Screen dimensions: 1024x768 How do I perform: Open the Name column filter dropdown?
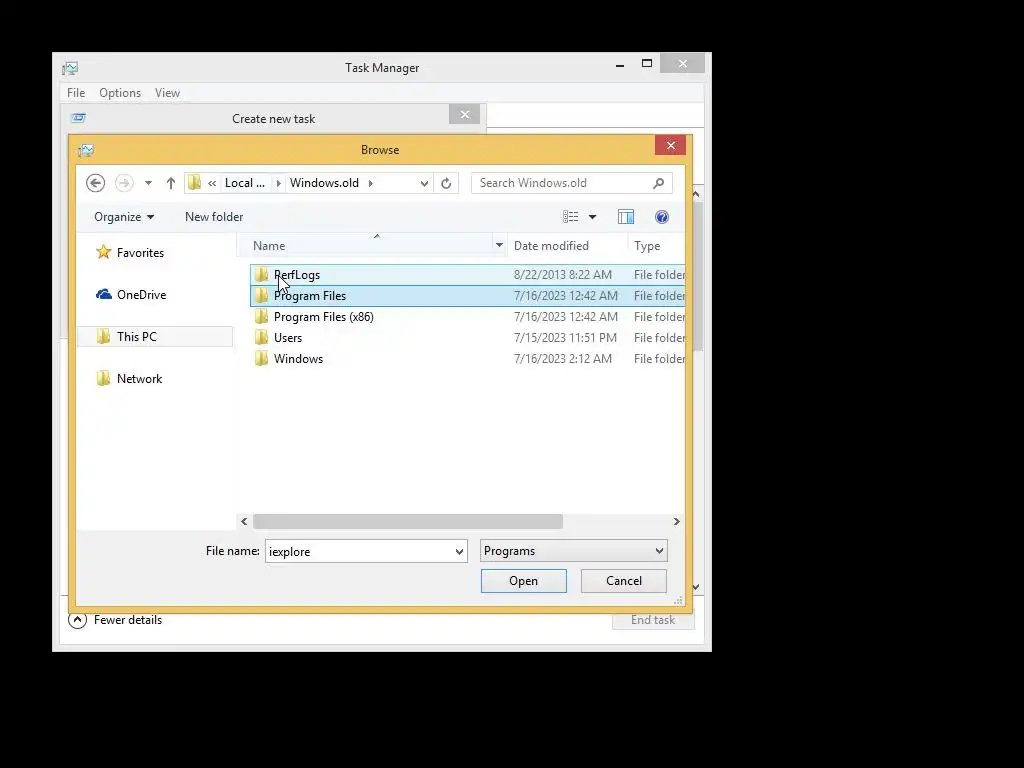click(499, 246)
